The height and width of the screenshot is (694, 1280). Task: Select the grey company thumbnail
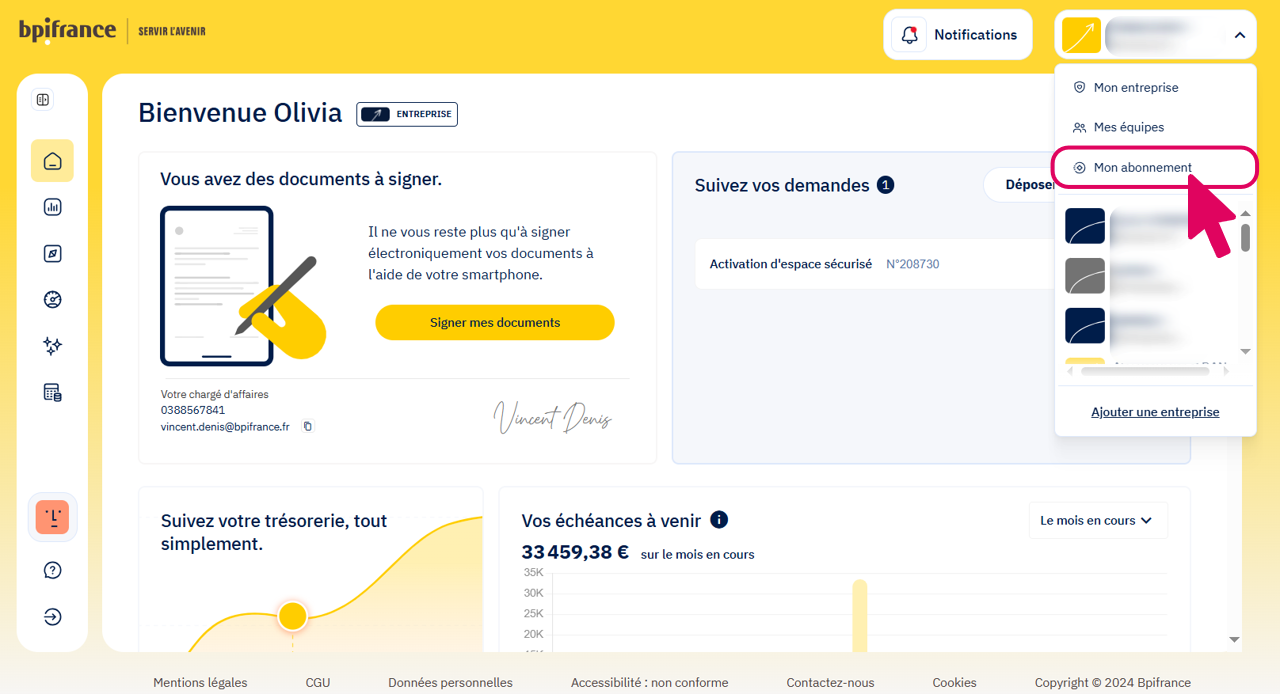click(x=1085, y=276)
